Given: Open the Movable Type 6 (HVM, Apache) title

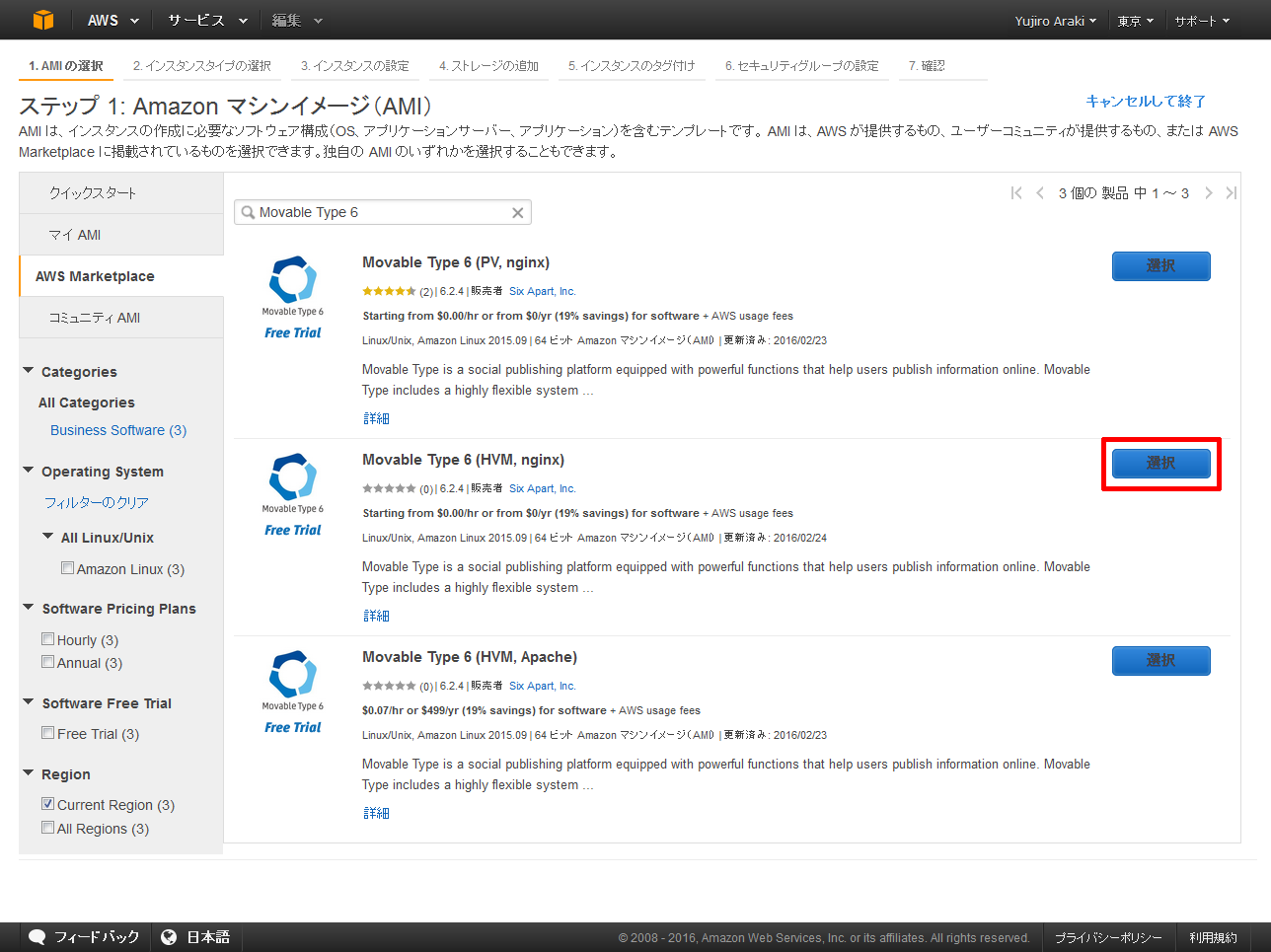Looking at the screenshot, I should [x=470, y=657].
